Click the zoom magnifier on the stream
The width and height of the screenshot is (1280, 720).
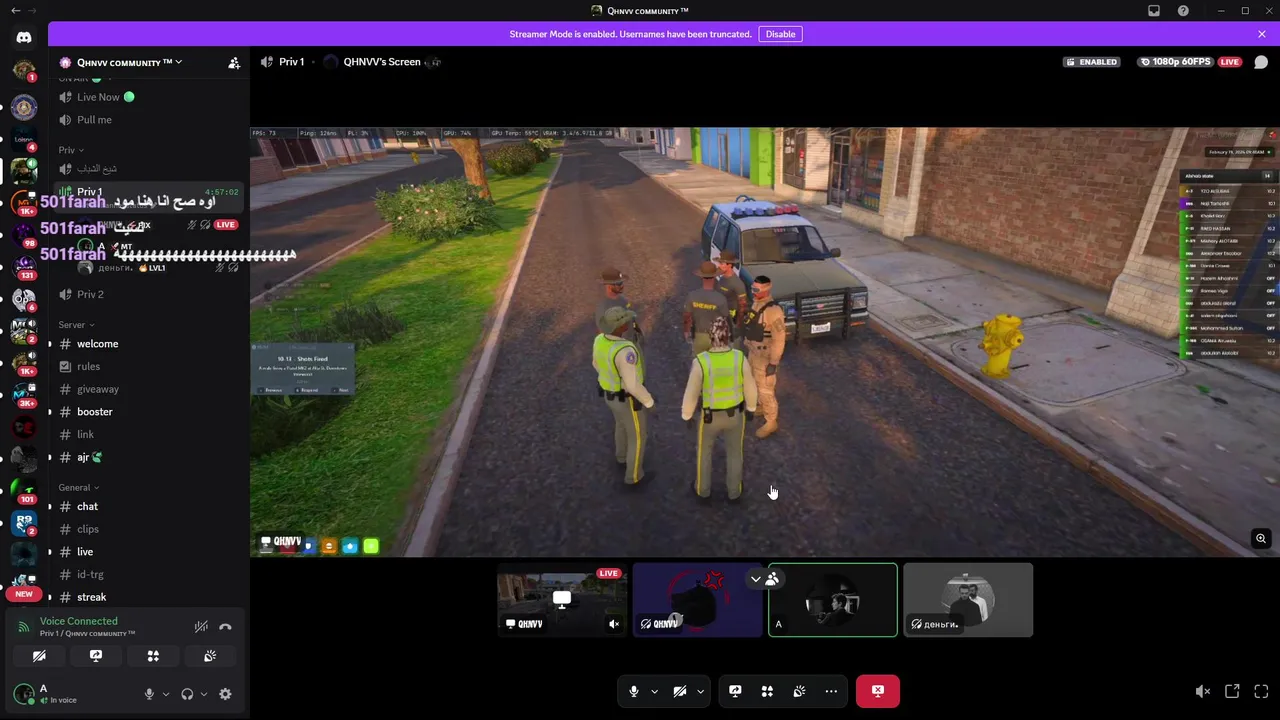pos(1261,539)
